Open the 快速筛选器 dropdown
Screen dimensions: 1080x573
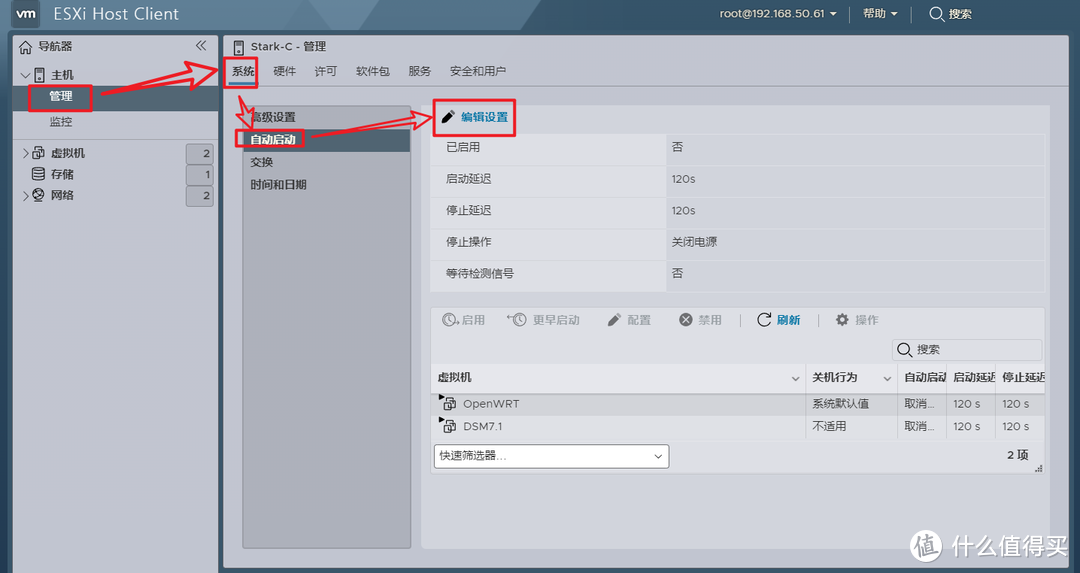click(552, 456)
